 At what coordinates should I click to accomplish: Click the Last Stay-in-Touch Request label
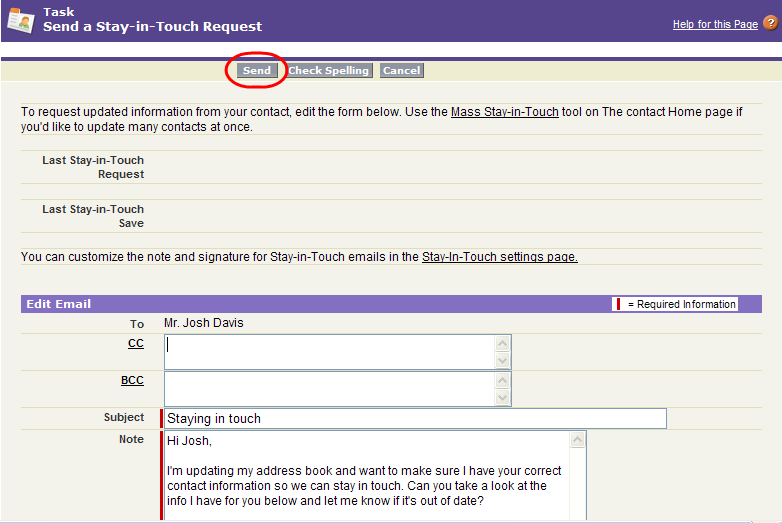click(x=93, y=167)
